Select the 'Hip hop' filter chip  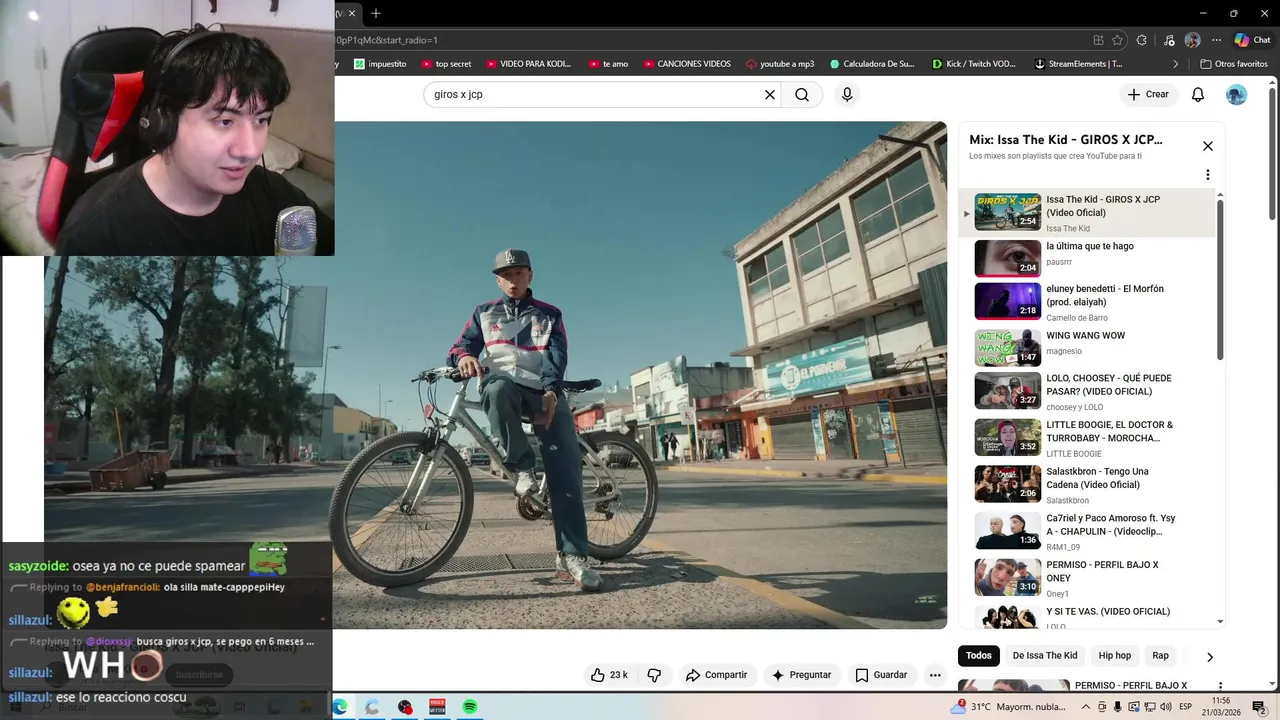[x=1115, y=656]
